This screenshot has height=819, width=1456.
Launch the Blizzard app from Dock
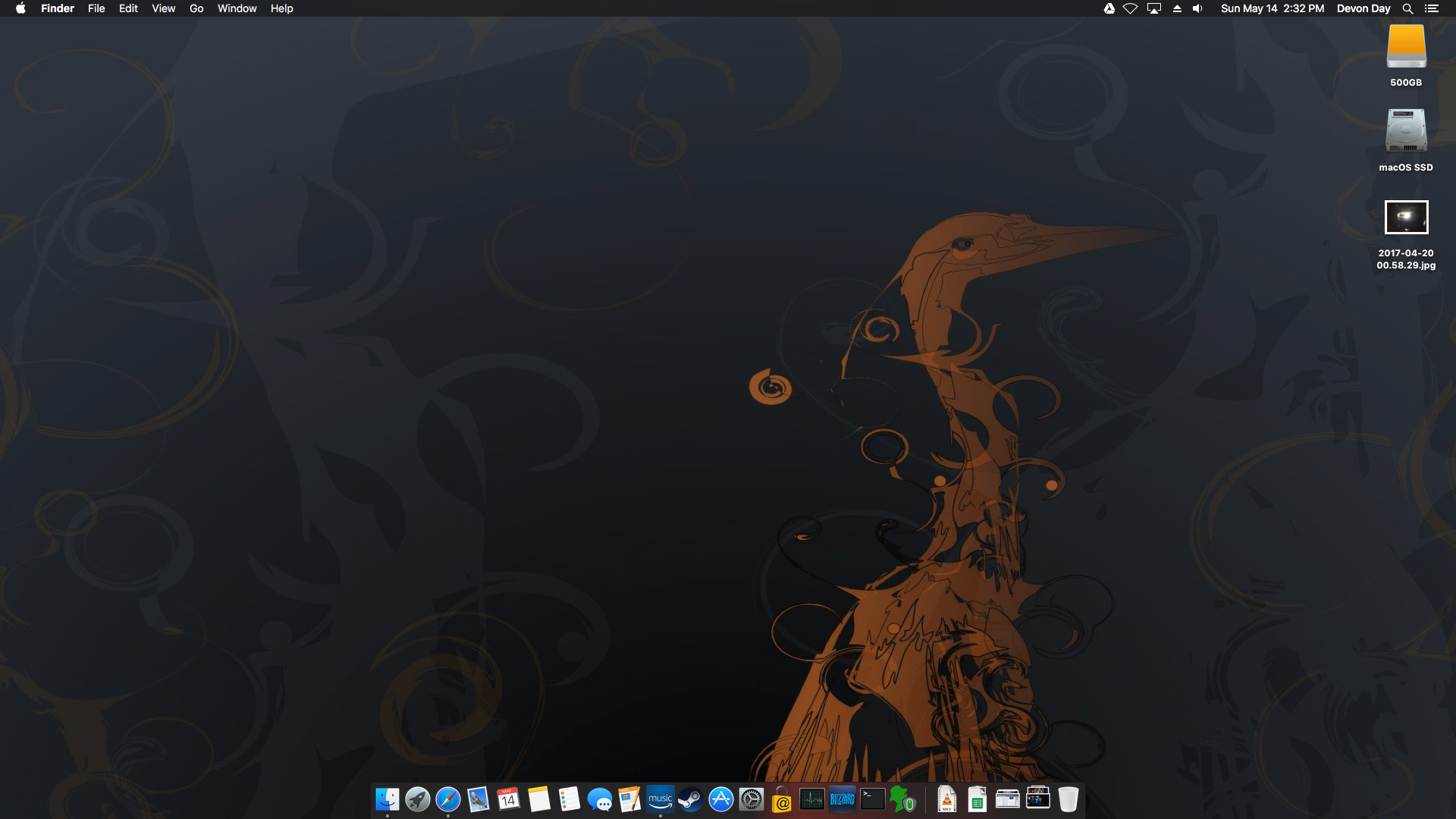[843, 799]
